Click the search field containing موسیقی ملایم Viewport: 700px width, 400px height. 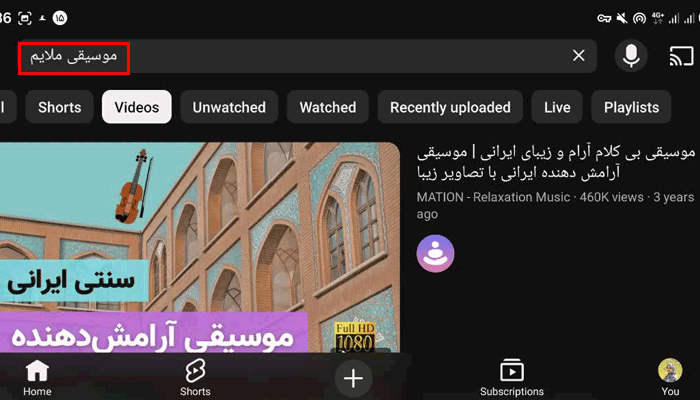click(x=307, y=56)
